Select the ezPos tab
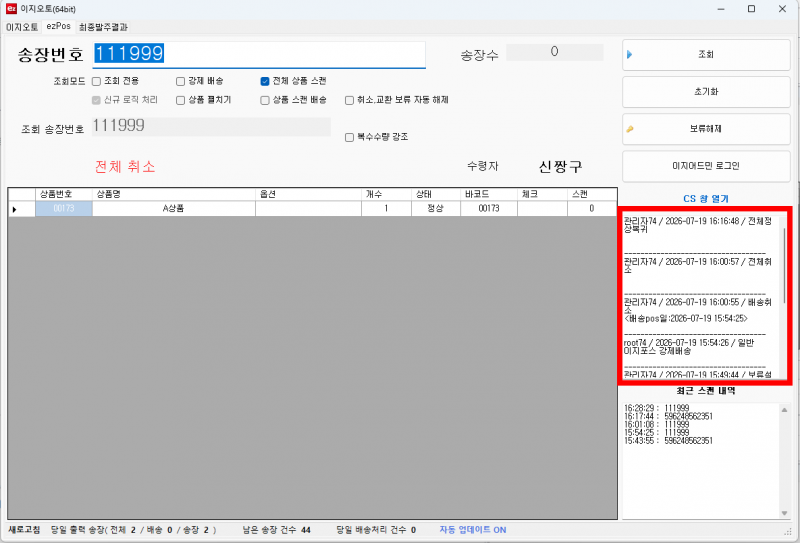The width and height of the screenshot is (800, 543). [x=59, y=26]
